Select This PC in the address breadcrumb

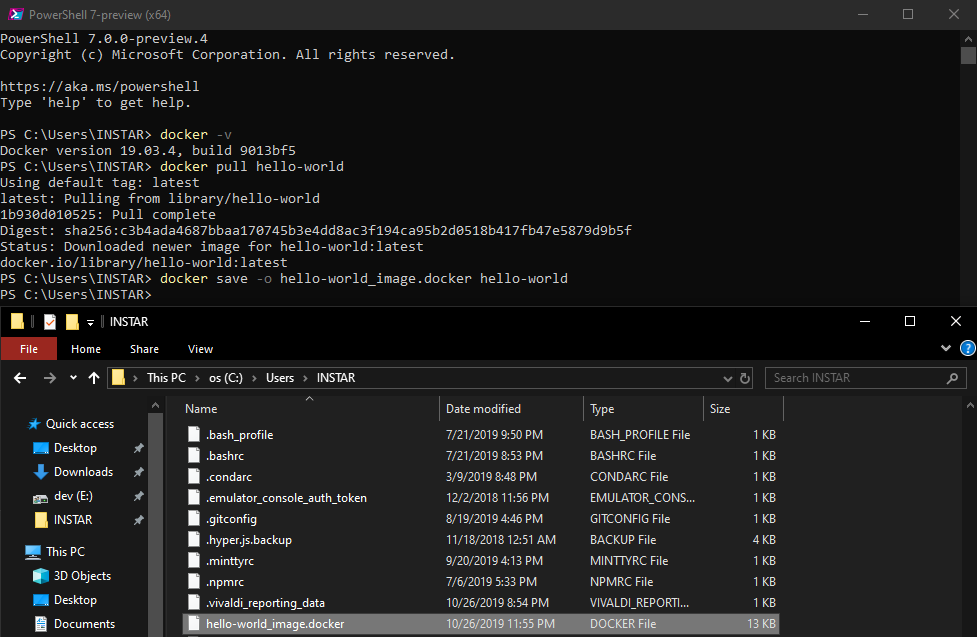166,378
